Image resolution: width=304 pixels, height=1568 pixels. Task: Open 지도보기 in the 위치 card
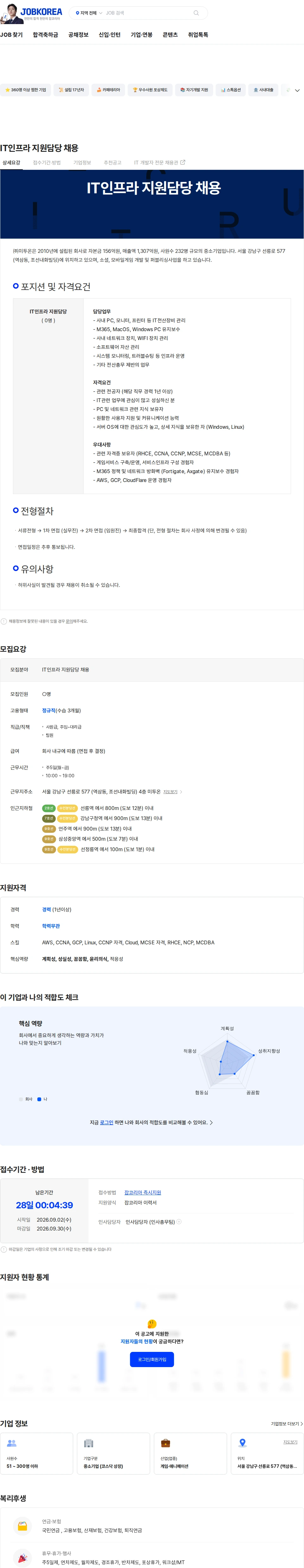point(290,1442)
